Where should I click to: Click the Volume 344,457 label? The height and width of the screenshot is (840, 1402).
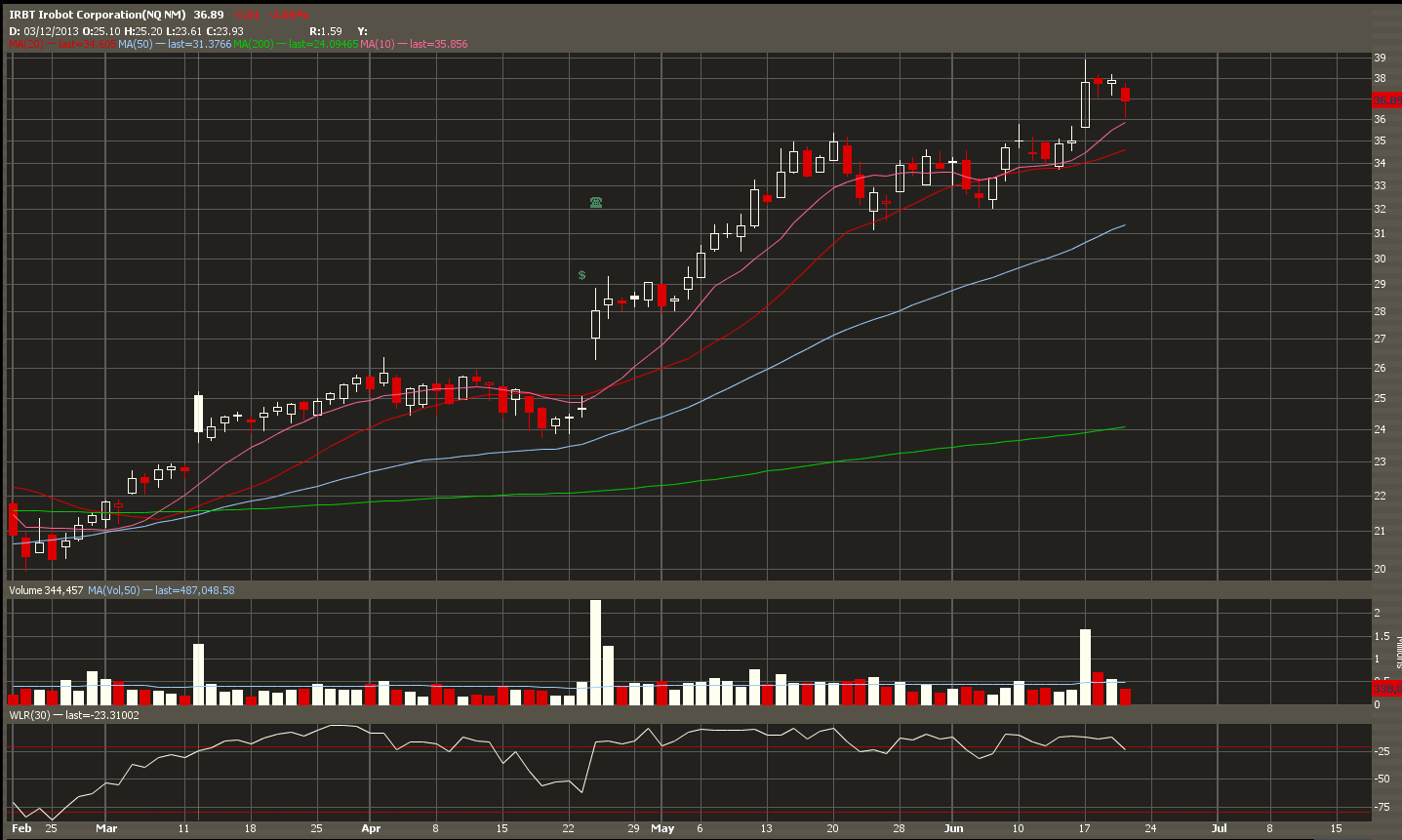(46, 590)
